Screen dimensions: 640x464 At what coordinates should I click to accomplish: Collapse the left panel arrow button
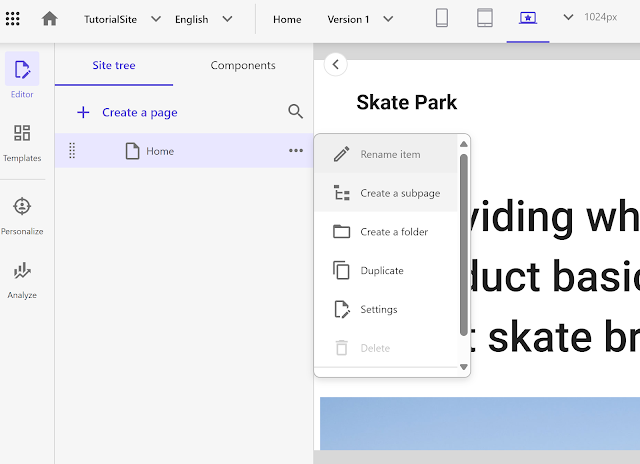(336, 64)
